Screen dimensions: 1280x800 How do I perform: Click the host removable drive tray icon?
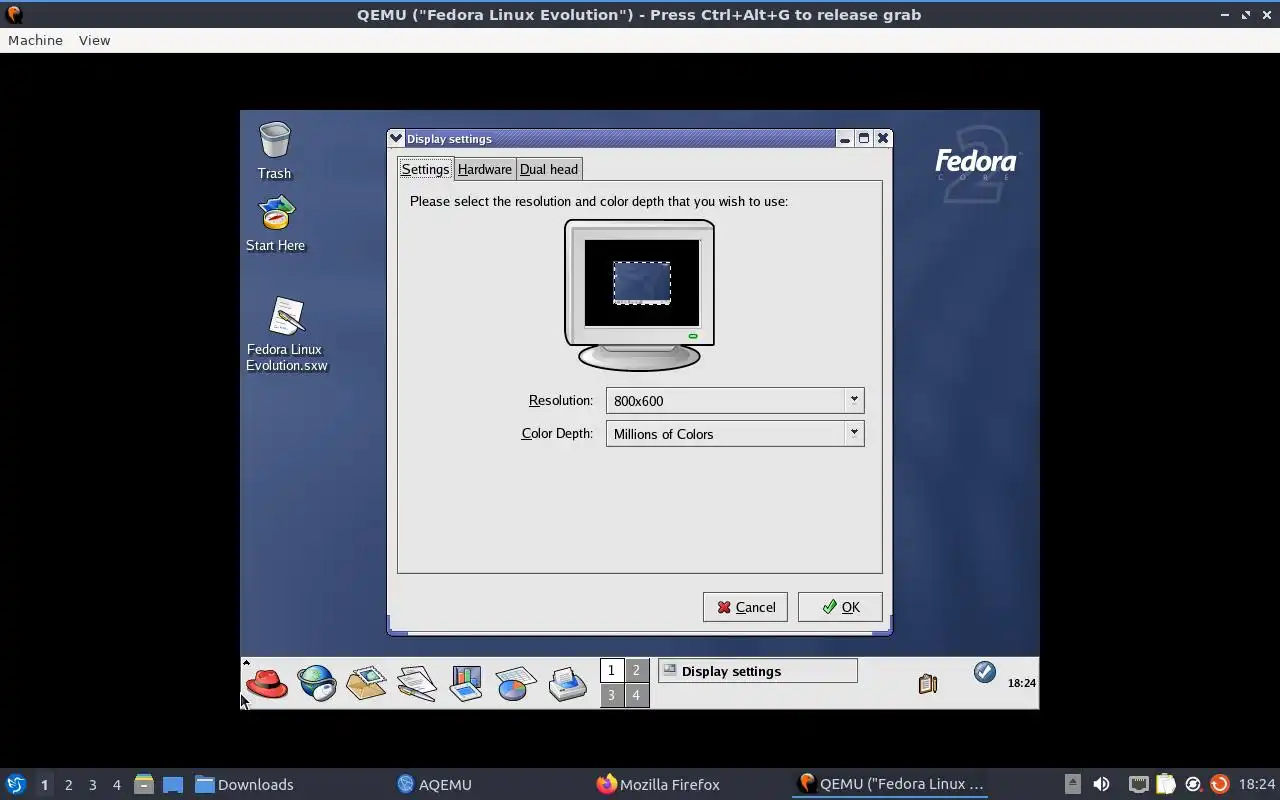tap(1072, 784)
